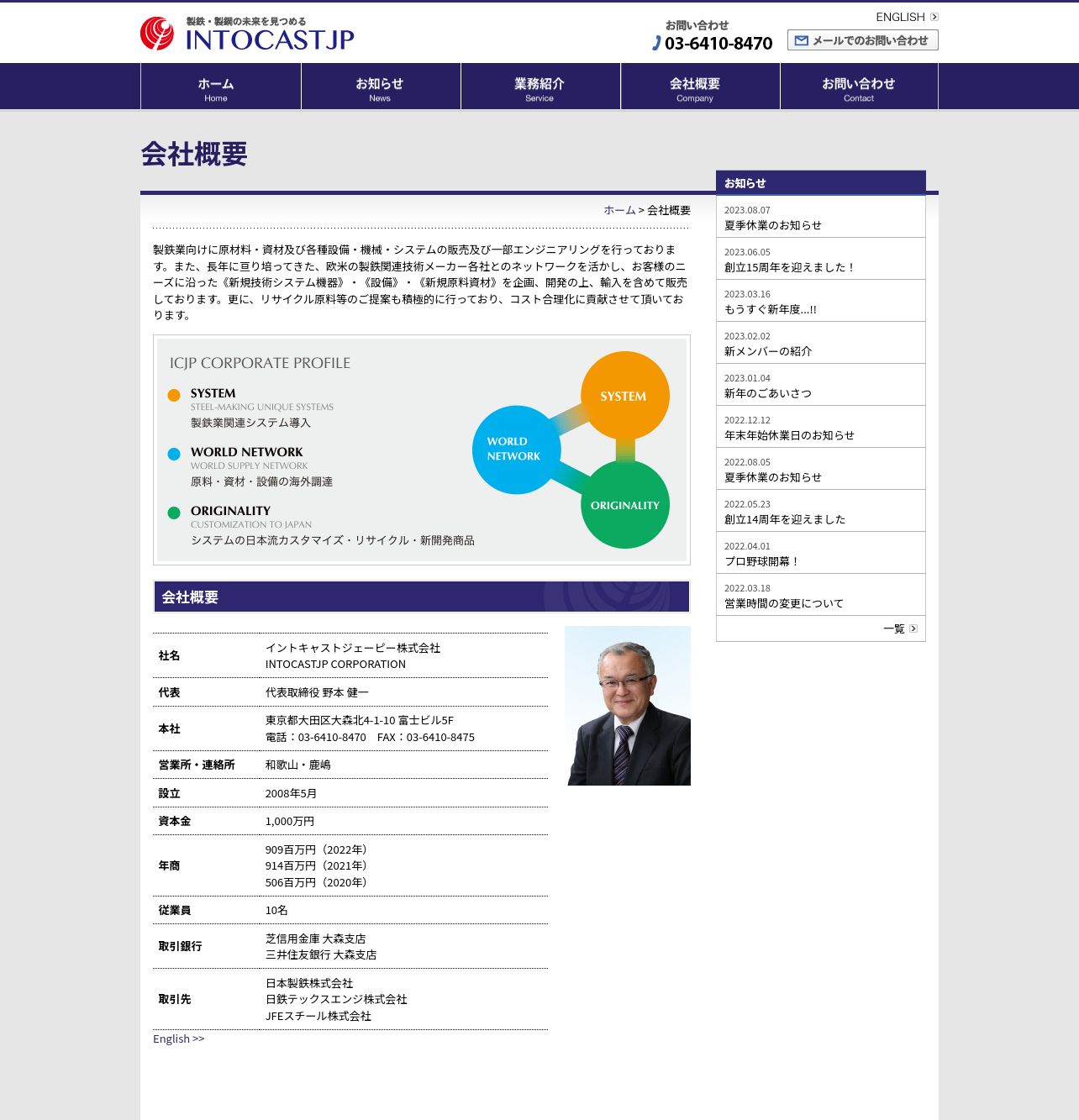Click 506百万円（2020年） sales value
This screenshot has width=1079, height=1120.
coord(318,882)
